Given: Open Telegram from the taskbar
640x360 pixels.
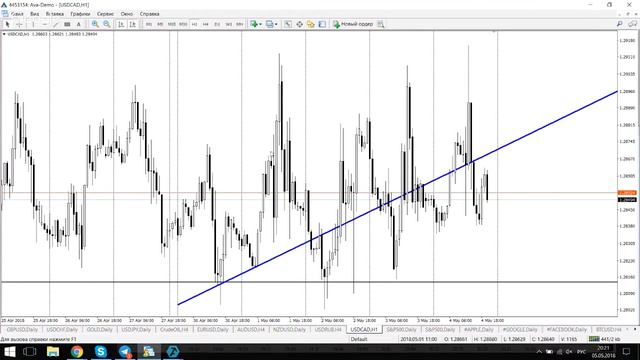Looking at the screenshot, I should click(125, 351).
